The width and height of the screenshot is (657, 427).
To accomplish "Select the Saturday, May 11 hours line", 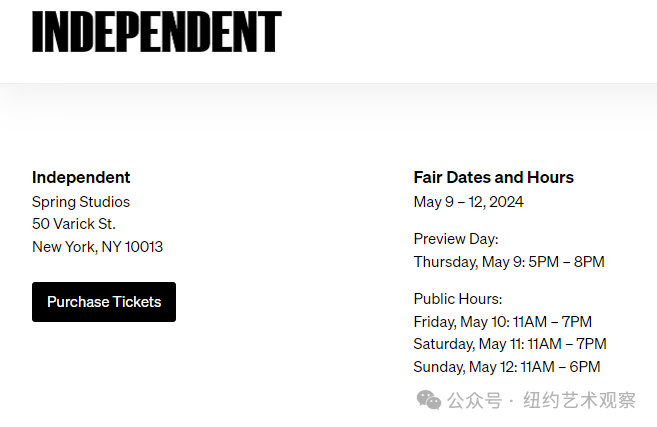I will (x=509, y=344).
